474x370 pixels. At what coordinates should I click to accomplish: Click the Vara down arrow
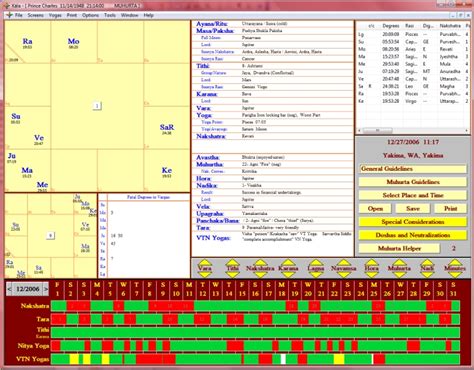click(x=205, y=274)
